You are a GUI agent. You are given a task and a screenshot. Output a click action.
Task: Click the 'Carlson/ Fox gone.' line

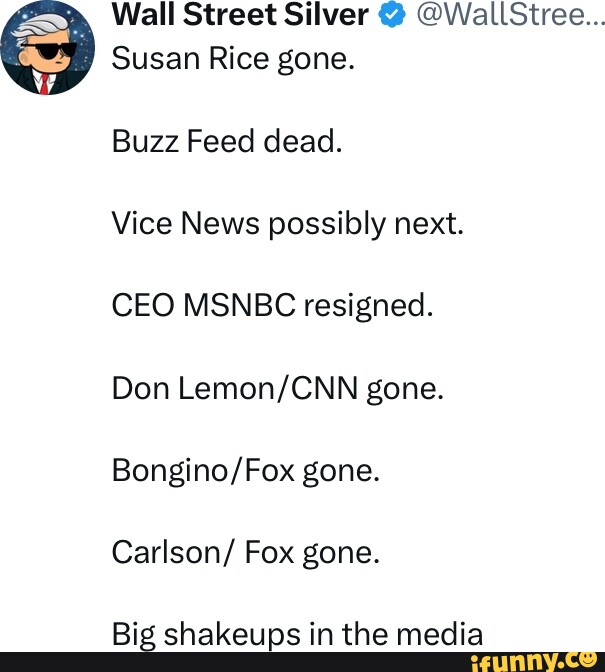[246, 551]
